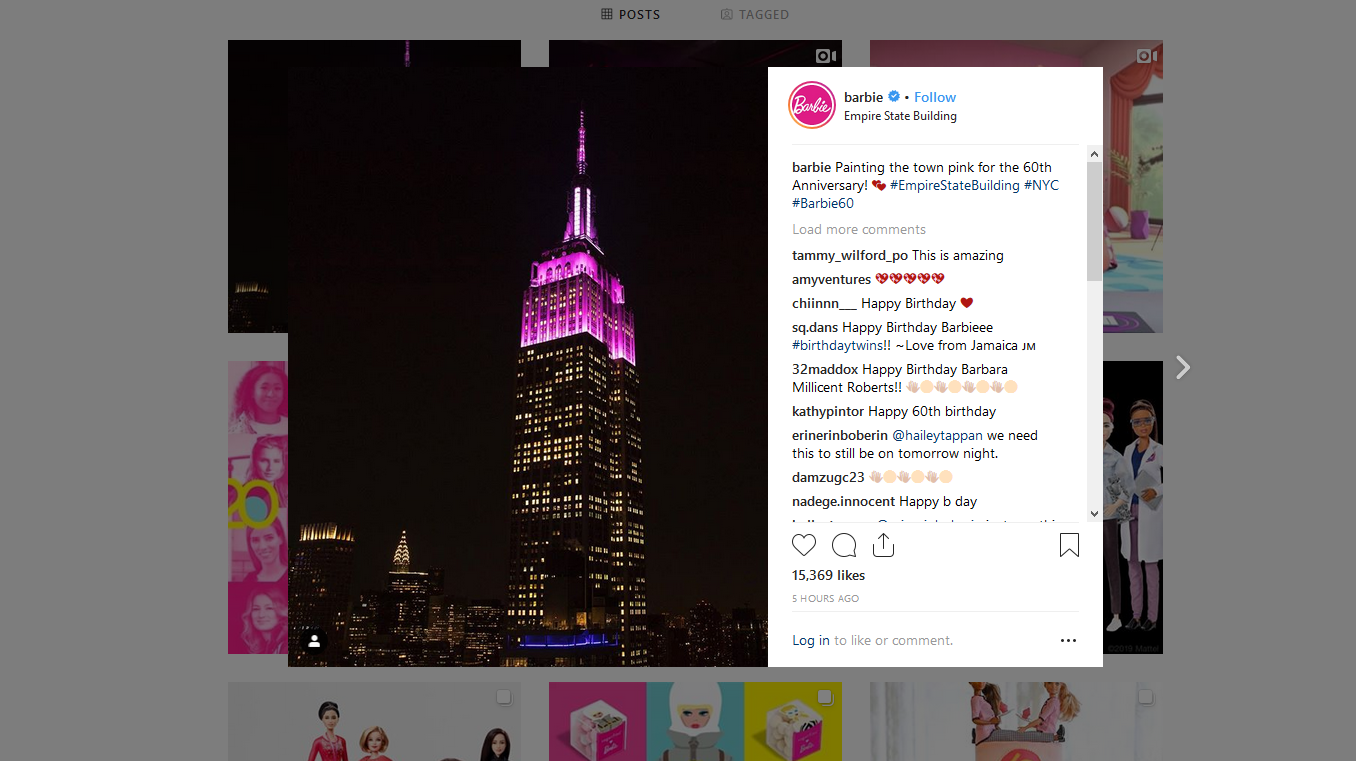Click the comments scrollbar thumb

click(1094, 221)
